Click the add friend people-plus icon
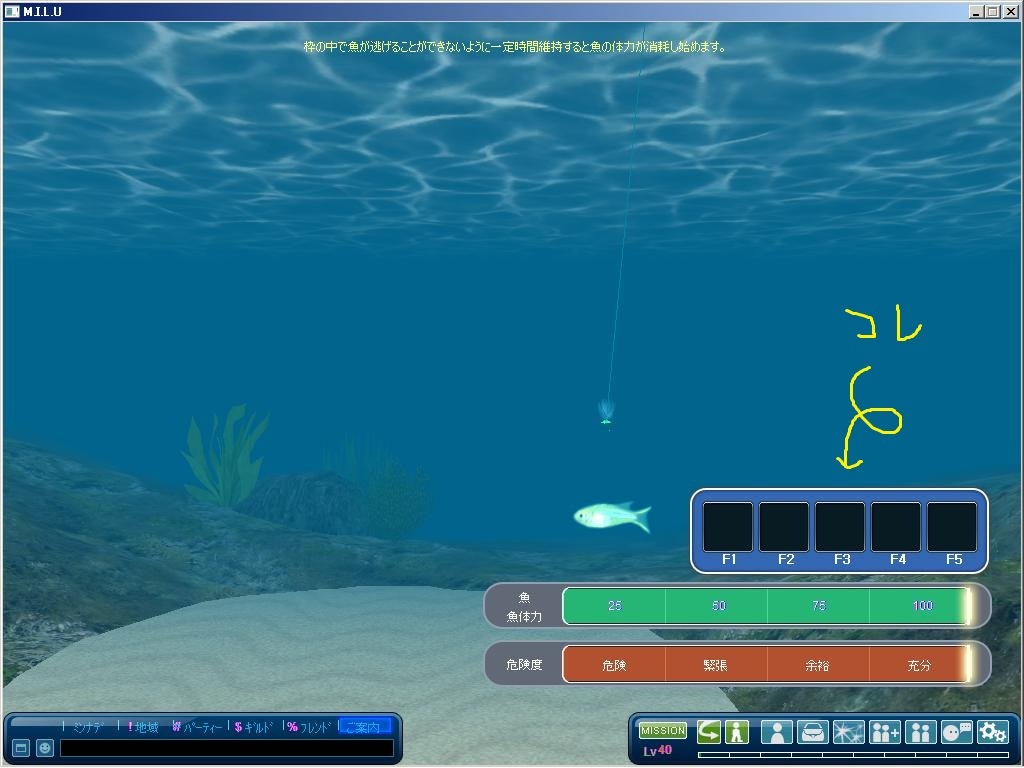The image size is (1024, 768). click(885, 732)
